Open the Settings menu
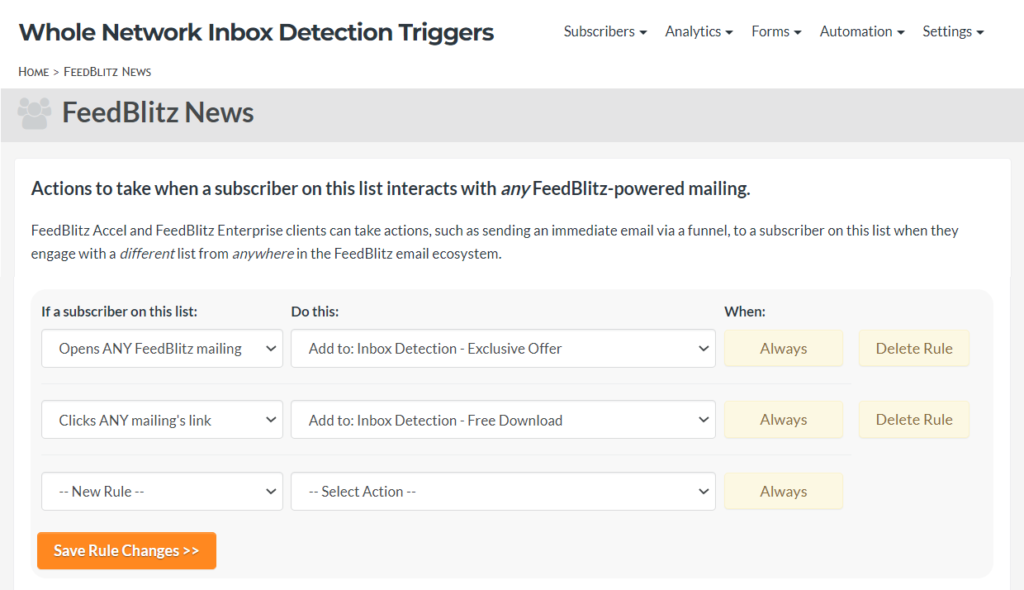Image resolution: width=1024 pixels, height=590 pixels. [953, 31]
